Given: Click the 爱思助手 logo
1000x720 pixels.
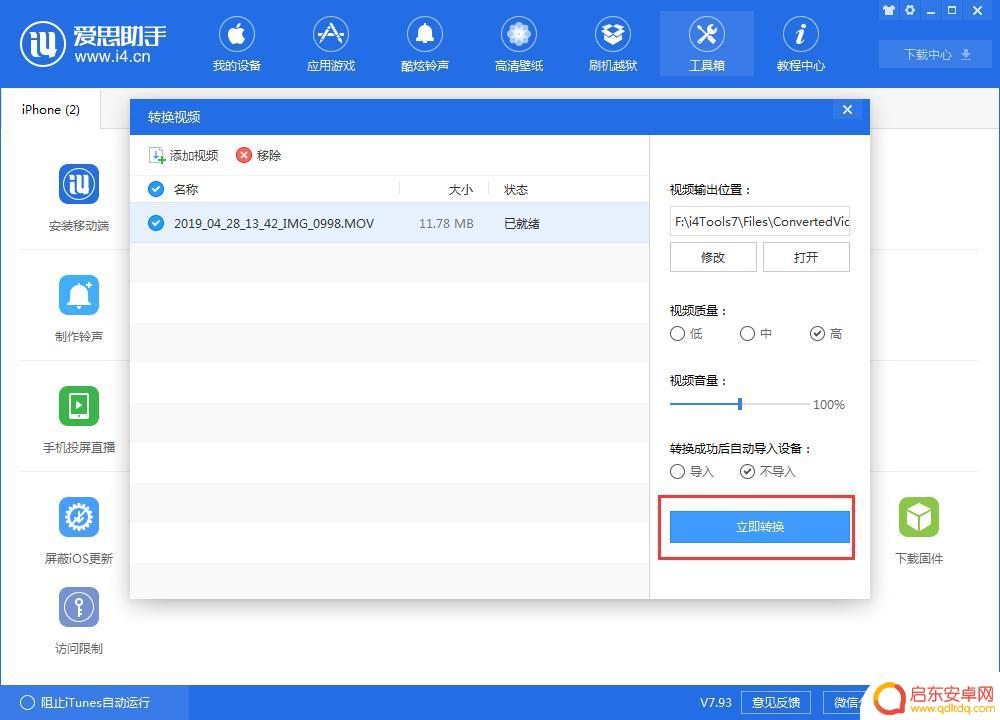Looking at the screenshot, I should coord(93,43).
